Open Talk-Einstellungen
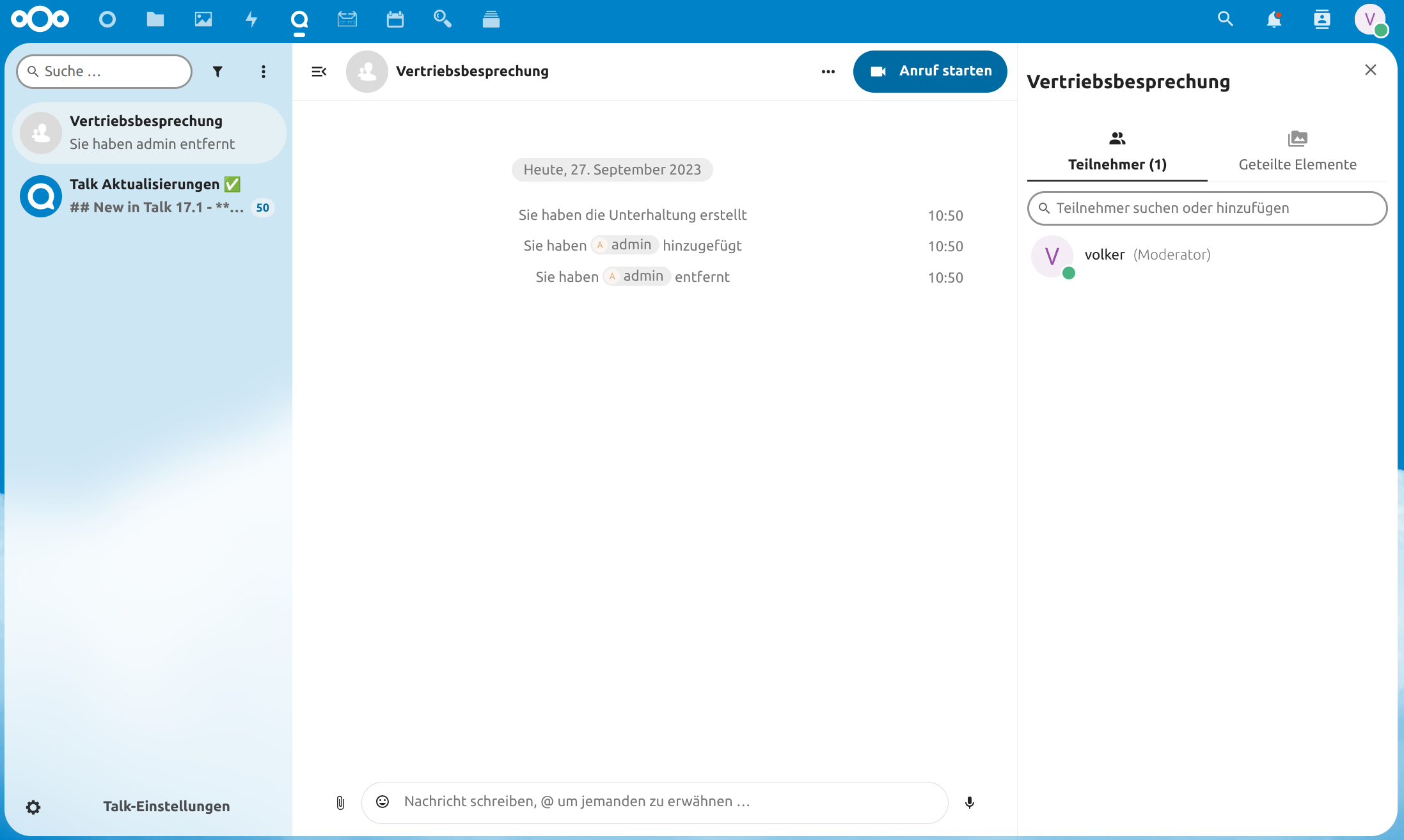 166,806
